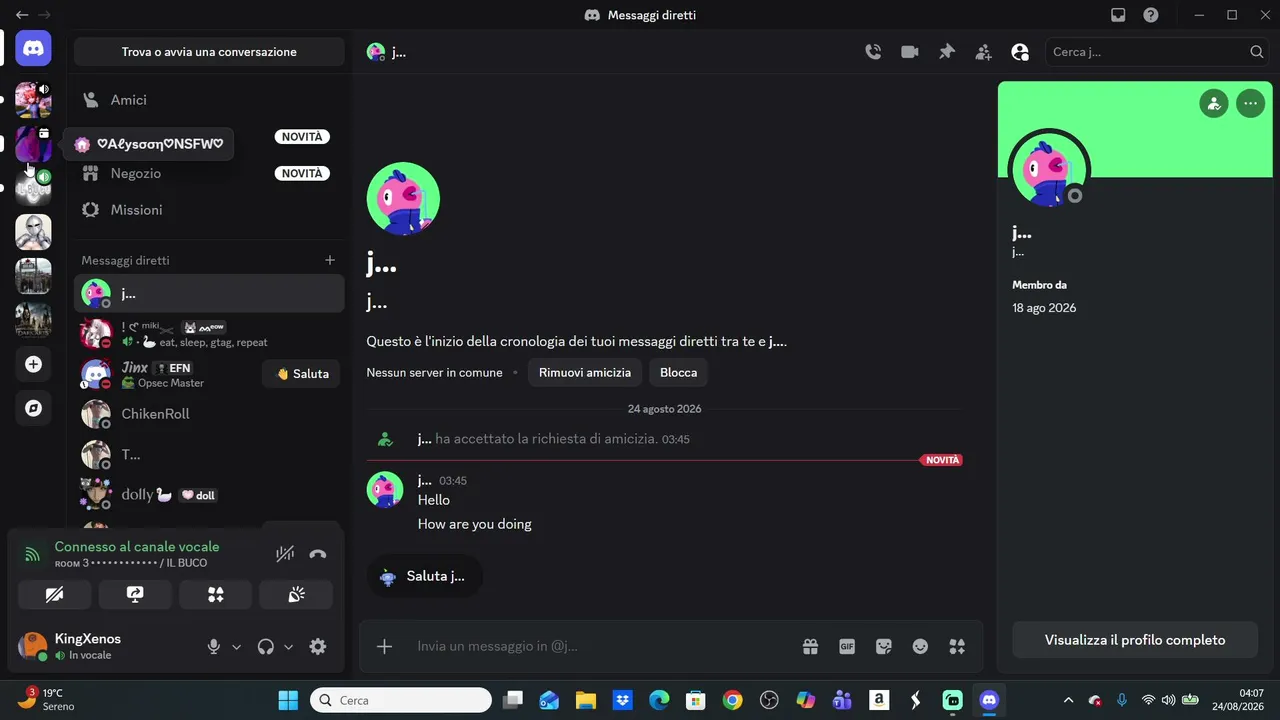Open the Missioni section
Viewport: 1280px width, 720px height.
point(209,210)
